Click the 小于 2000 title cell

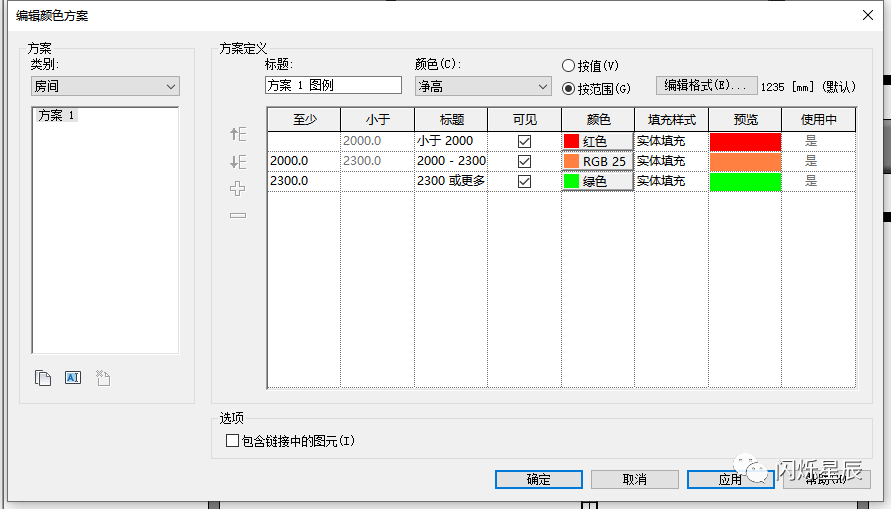pos(451,141)
